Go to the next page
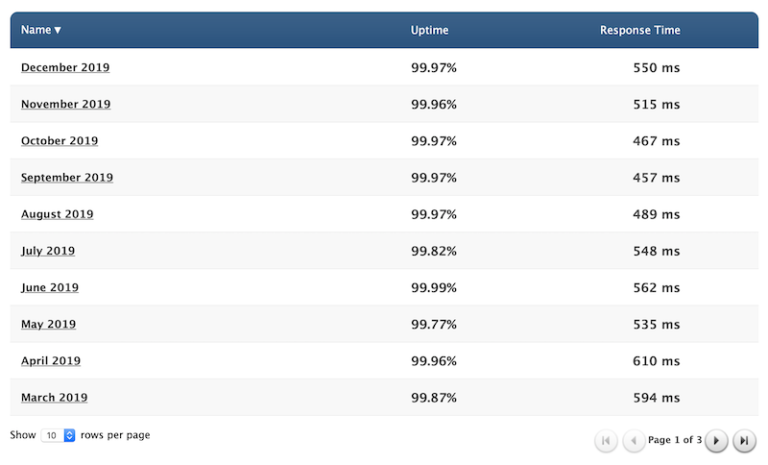 [x=716, y=440]
